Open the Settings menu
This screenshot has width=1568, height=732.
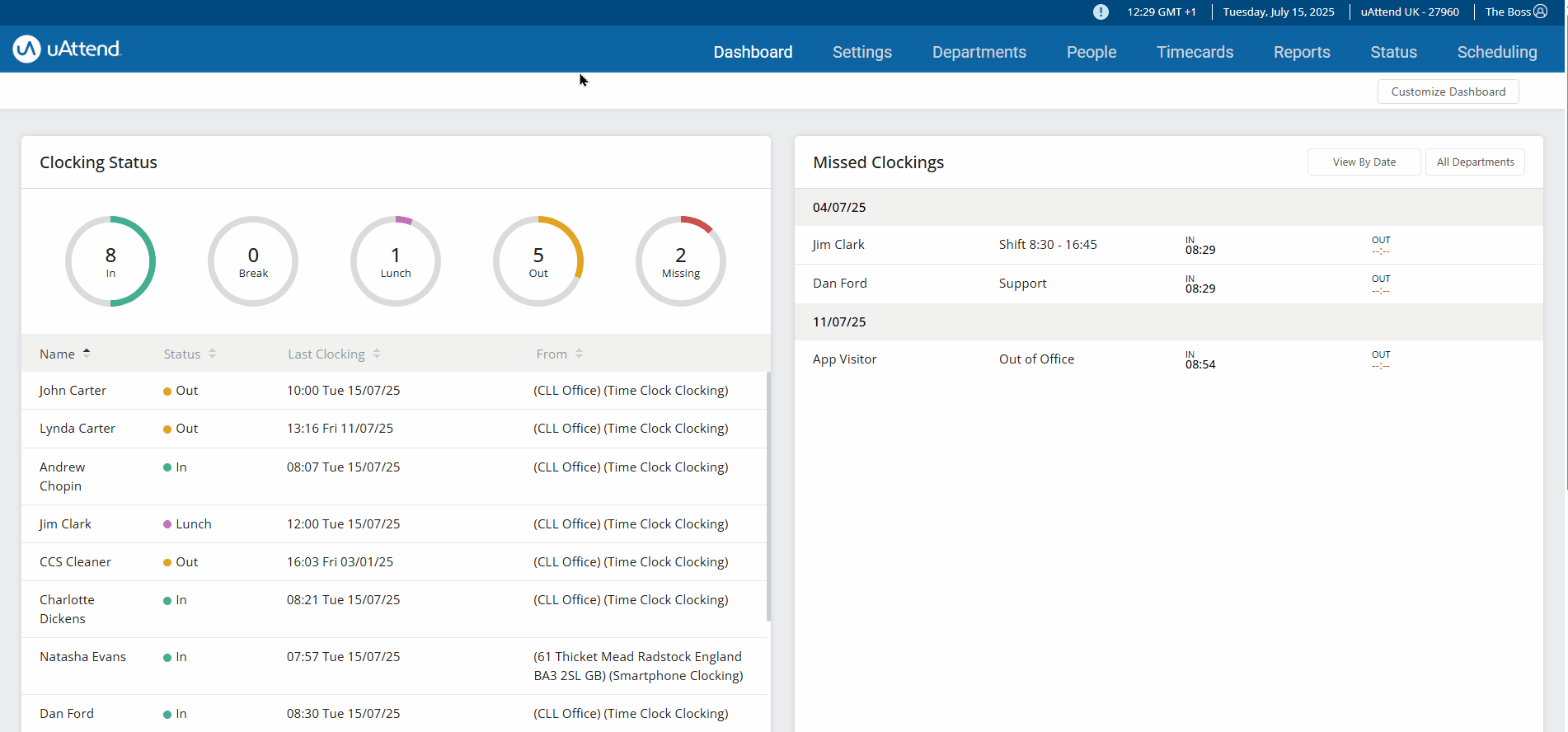862,52
